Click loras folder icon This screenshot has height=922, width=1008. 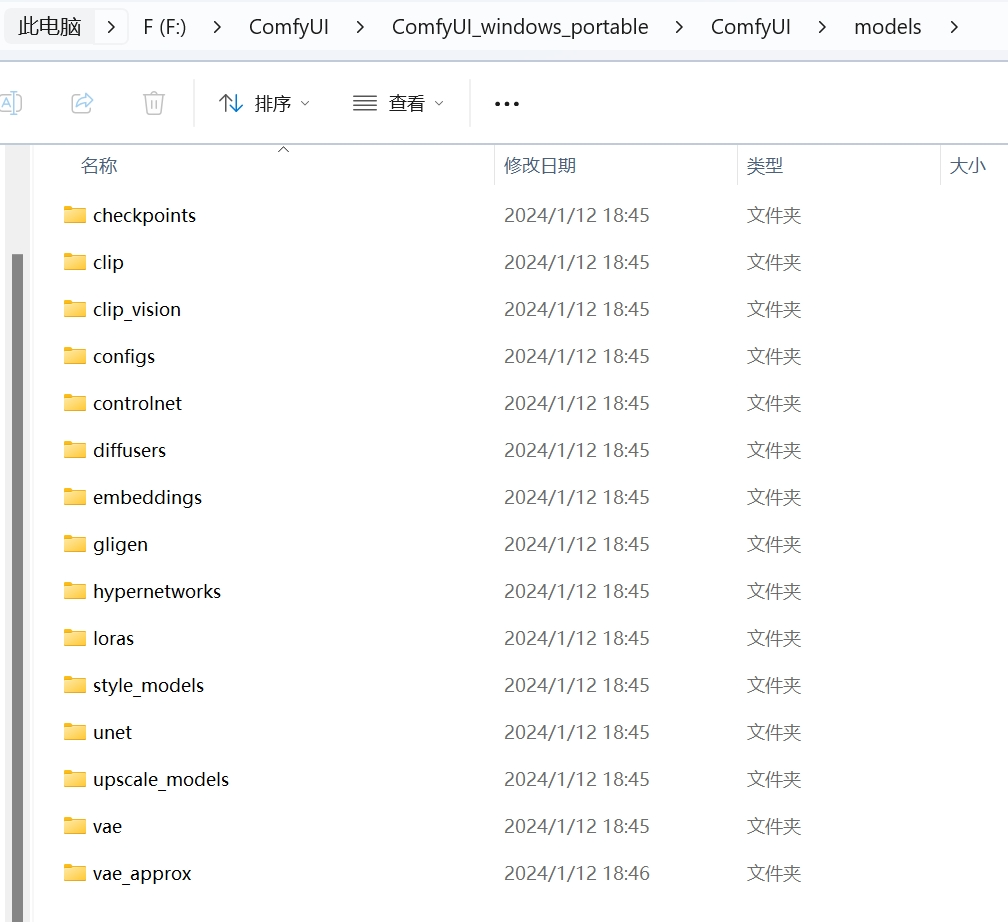coord(75,637)
